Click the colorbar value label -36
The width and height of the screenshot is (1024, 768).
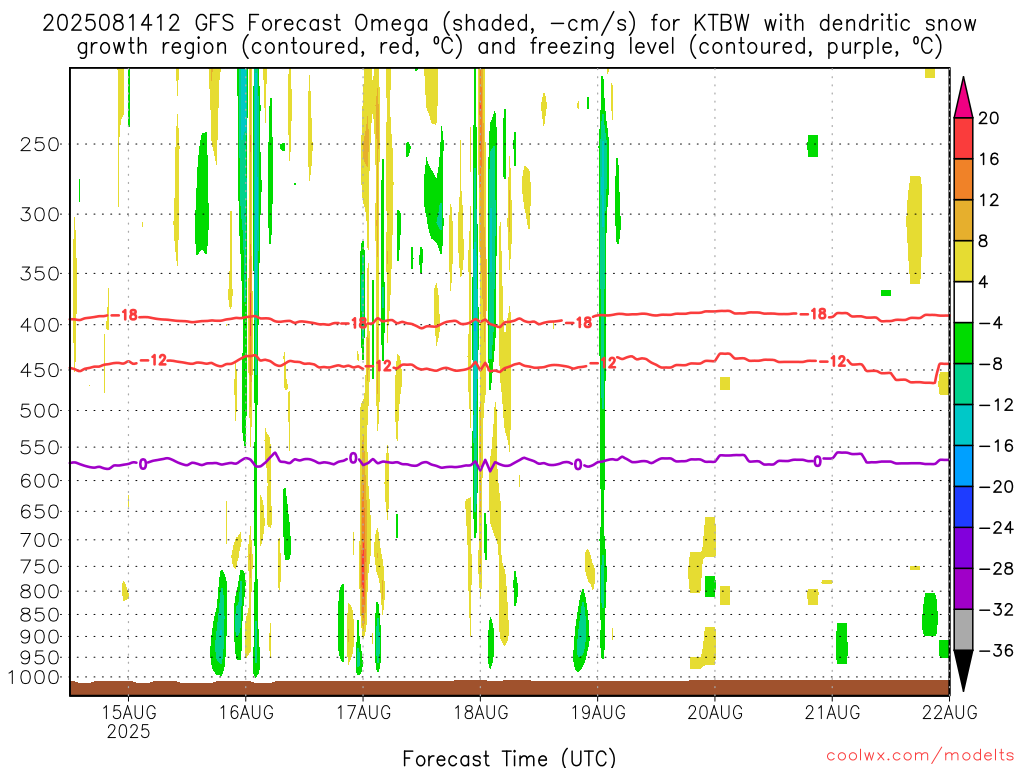(997, 650)
